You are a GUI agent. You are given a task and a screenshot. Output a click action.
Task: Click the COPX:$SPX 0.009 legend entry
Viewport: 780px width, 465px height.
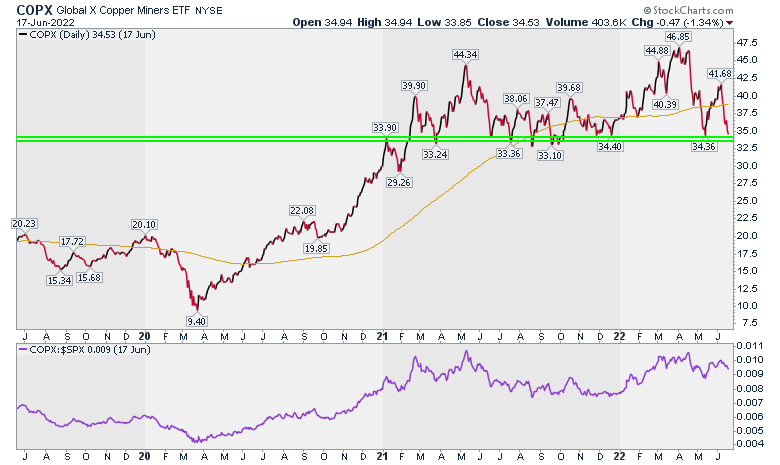pyautogui.click(x=85, y=350)
